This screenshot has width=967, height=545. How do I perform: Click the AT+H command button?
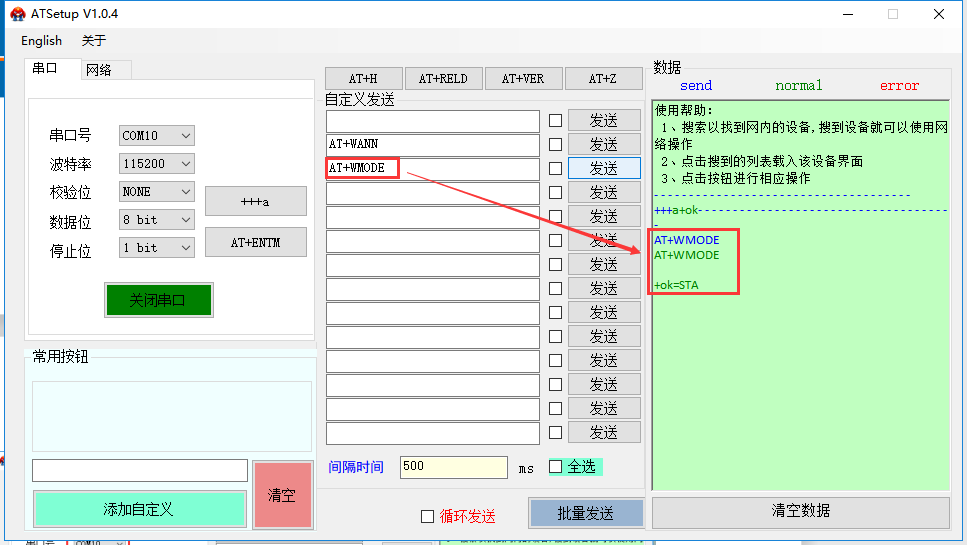coord(363,79)
